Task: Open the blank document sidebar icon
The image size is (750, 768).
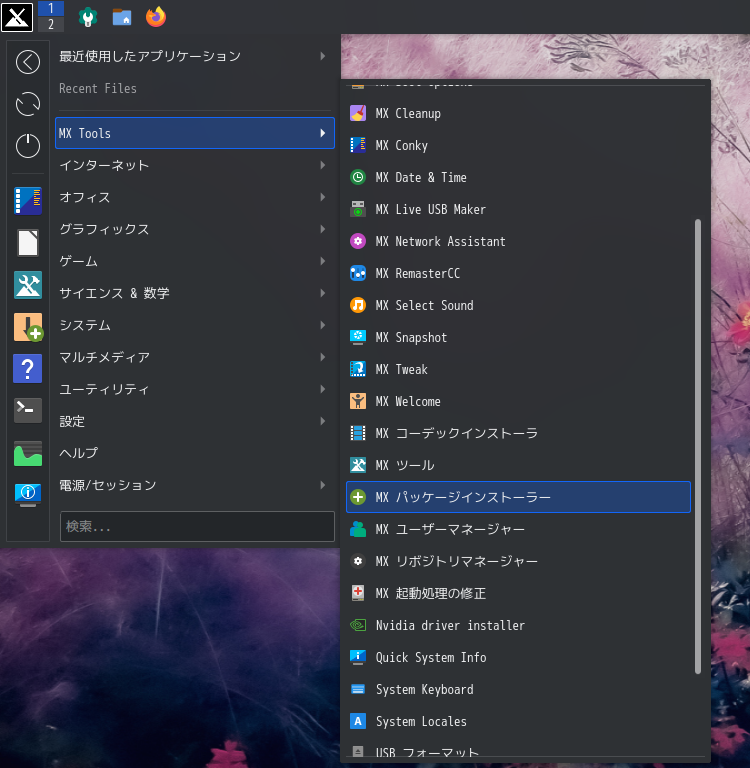Action: [x=28, y=243]
